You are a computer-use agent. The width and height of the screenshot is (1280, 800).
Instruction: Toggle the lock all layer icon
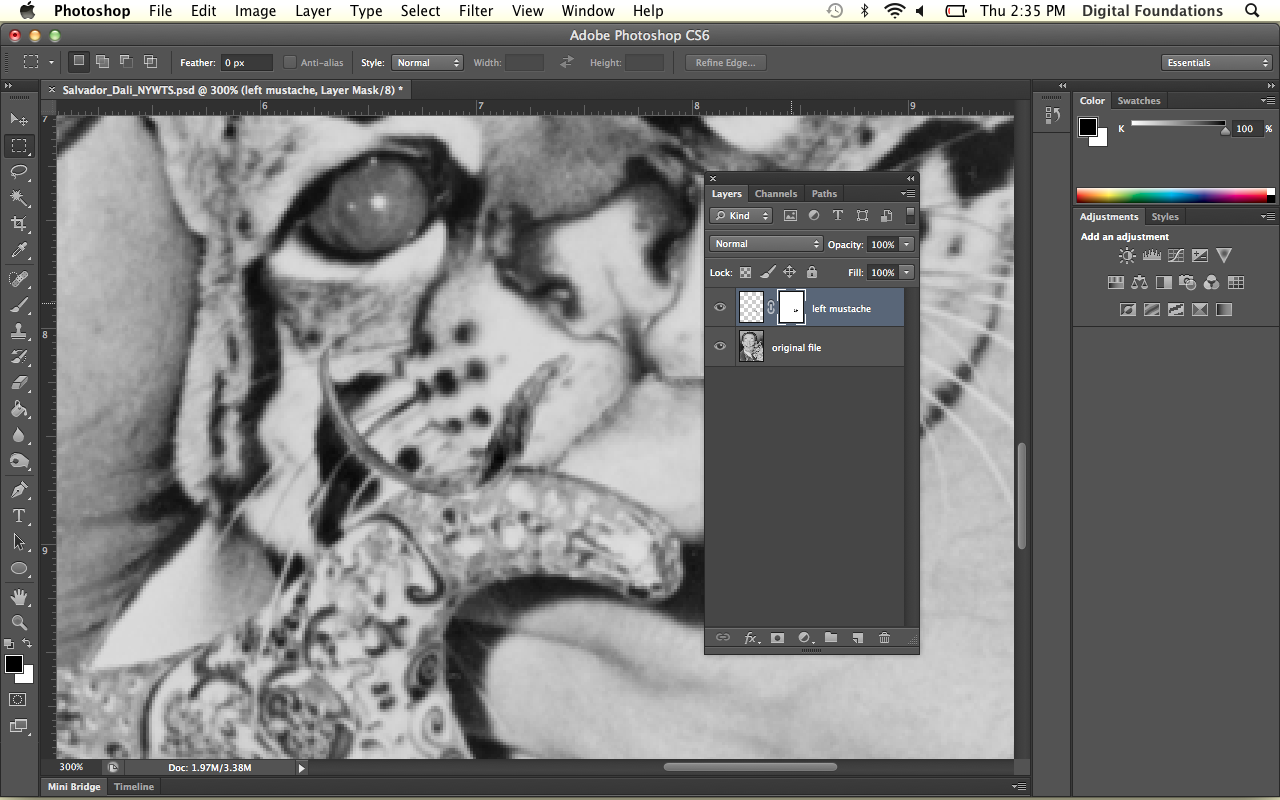[x=811, y=272]
